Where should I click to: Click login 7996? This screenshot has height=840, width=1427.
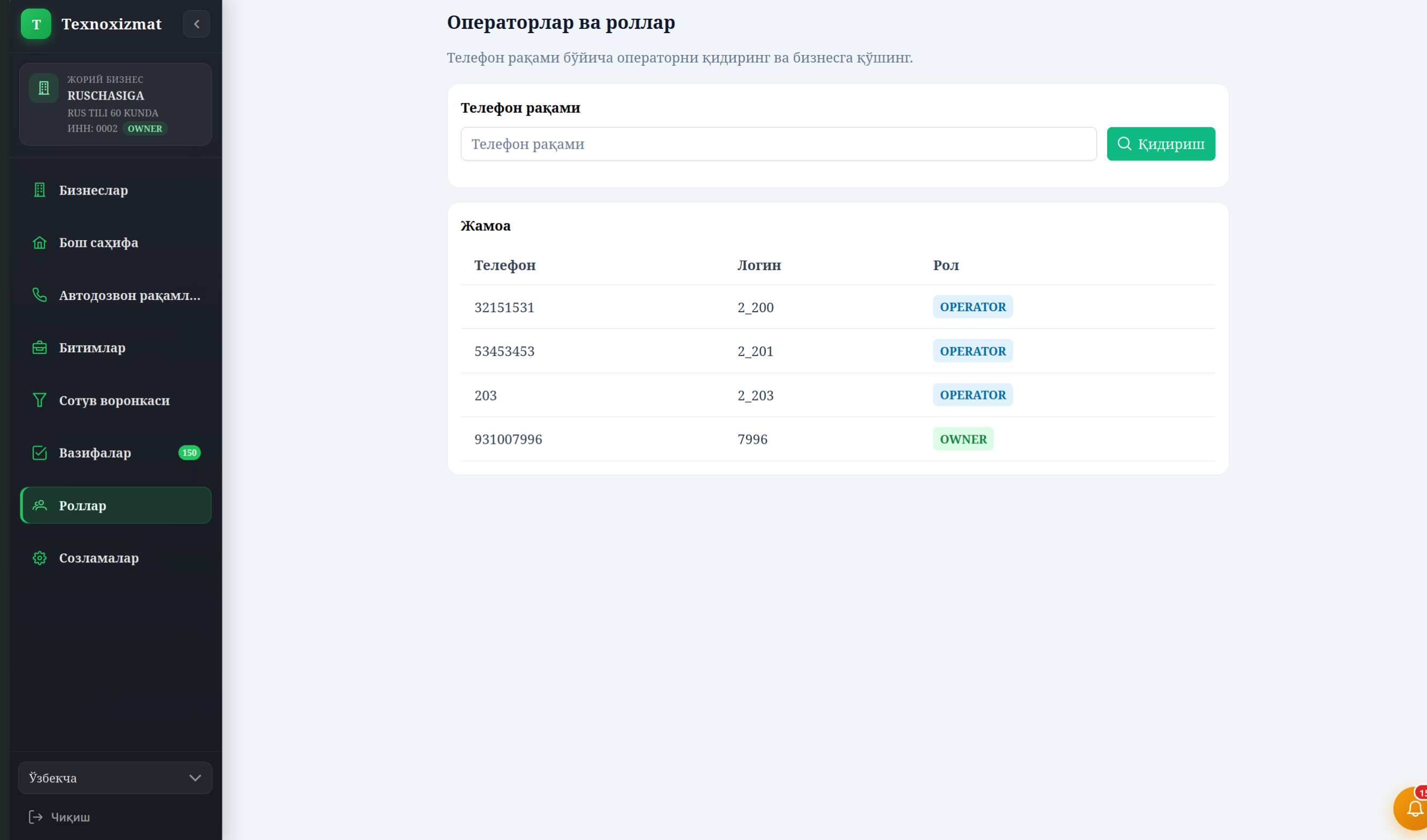pyautogui.click(x=753, y=439)
